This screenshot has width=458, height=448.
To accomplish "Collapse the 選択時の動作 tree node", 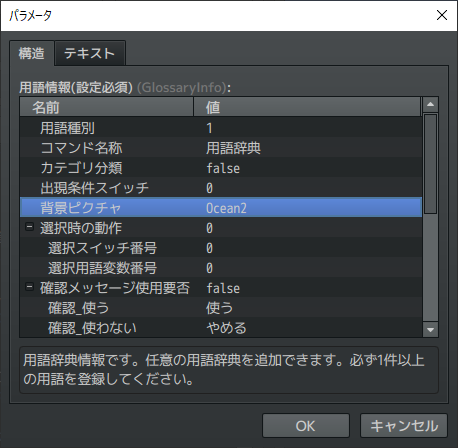I will (x=30, y=227).
